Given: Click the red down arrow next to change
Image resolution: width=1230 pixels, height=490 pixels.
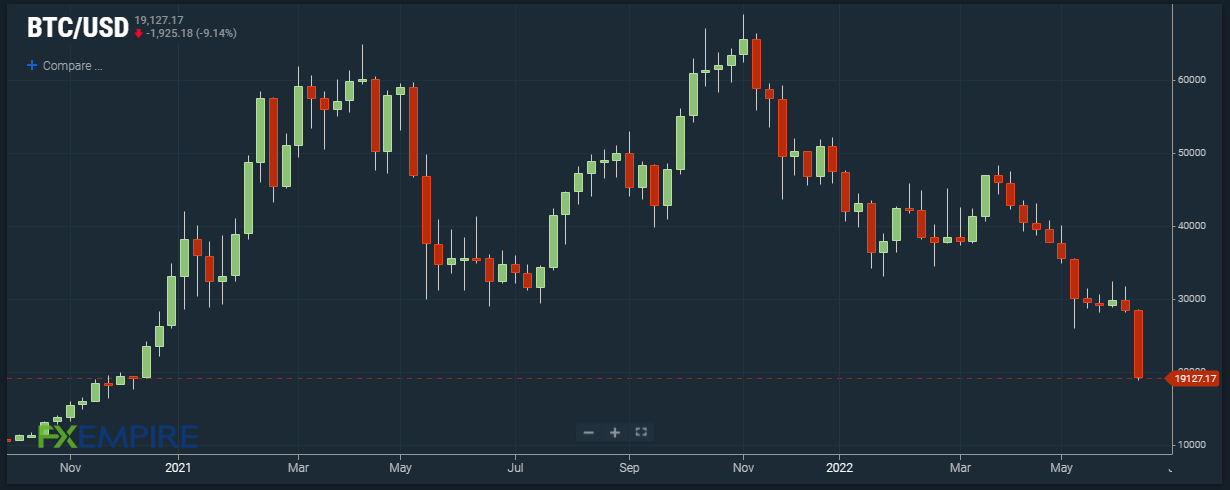Looking at the screenshot, I should click(138, 33).
